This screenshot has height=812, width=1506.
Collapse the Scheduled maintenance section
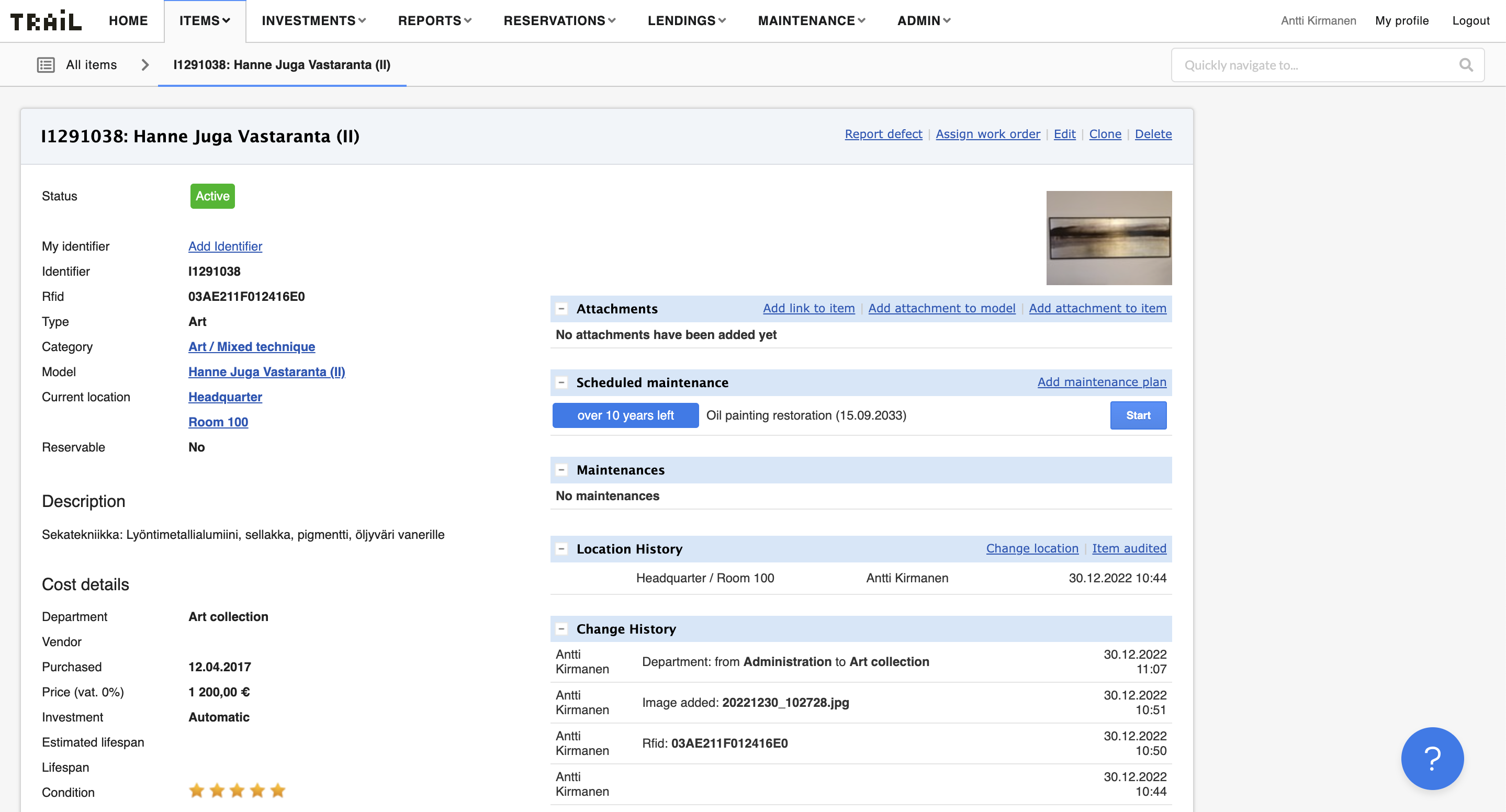point(561,382)
